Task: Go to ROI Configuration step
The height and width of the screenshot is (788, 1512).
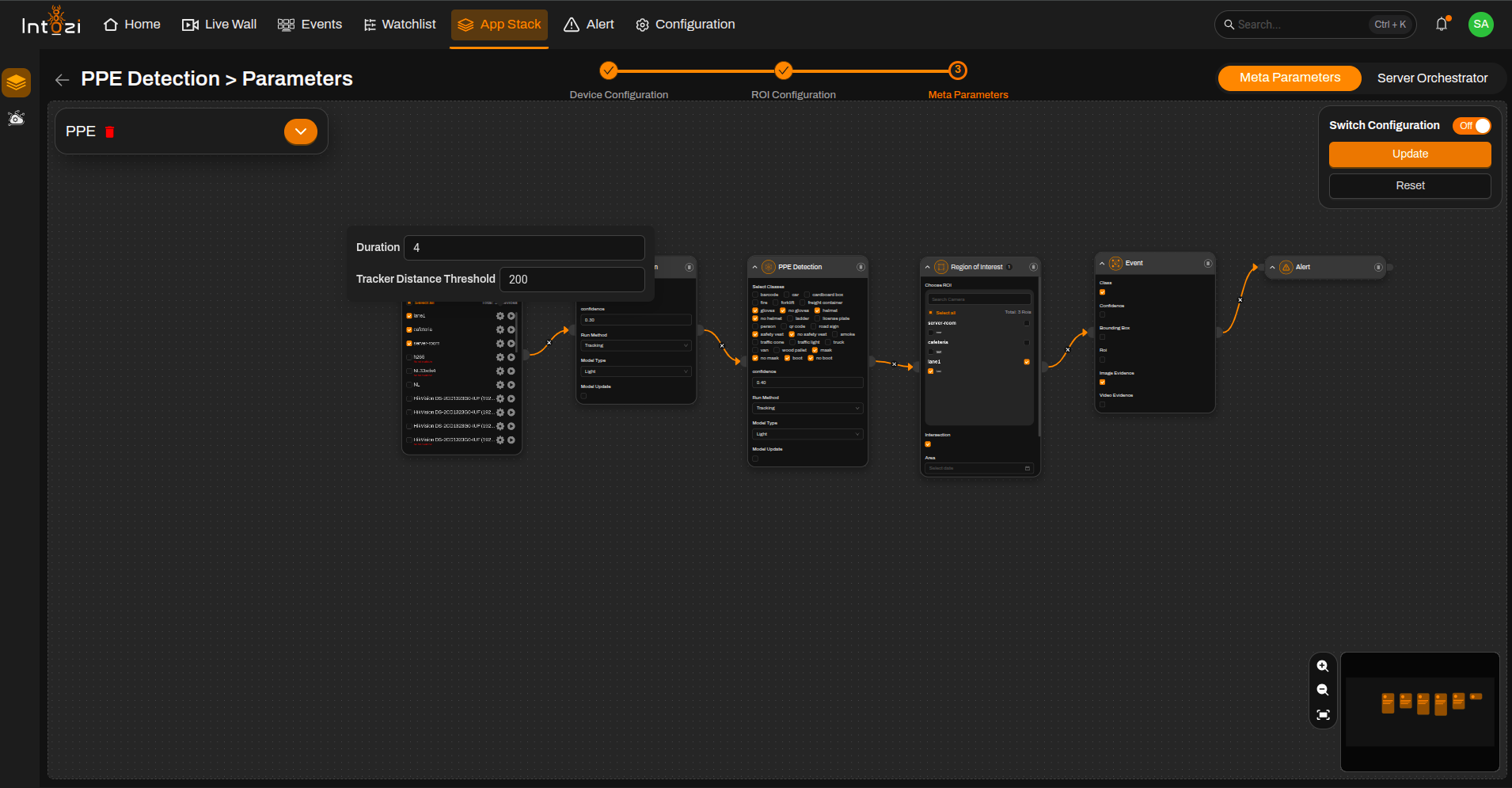Action: click(784, 70)
